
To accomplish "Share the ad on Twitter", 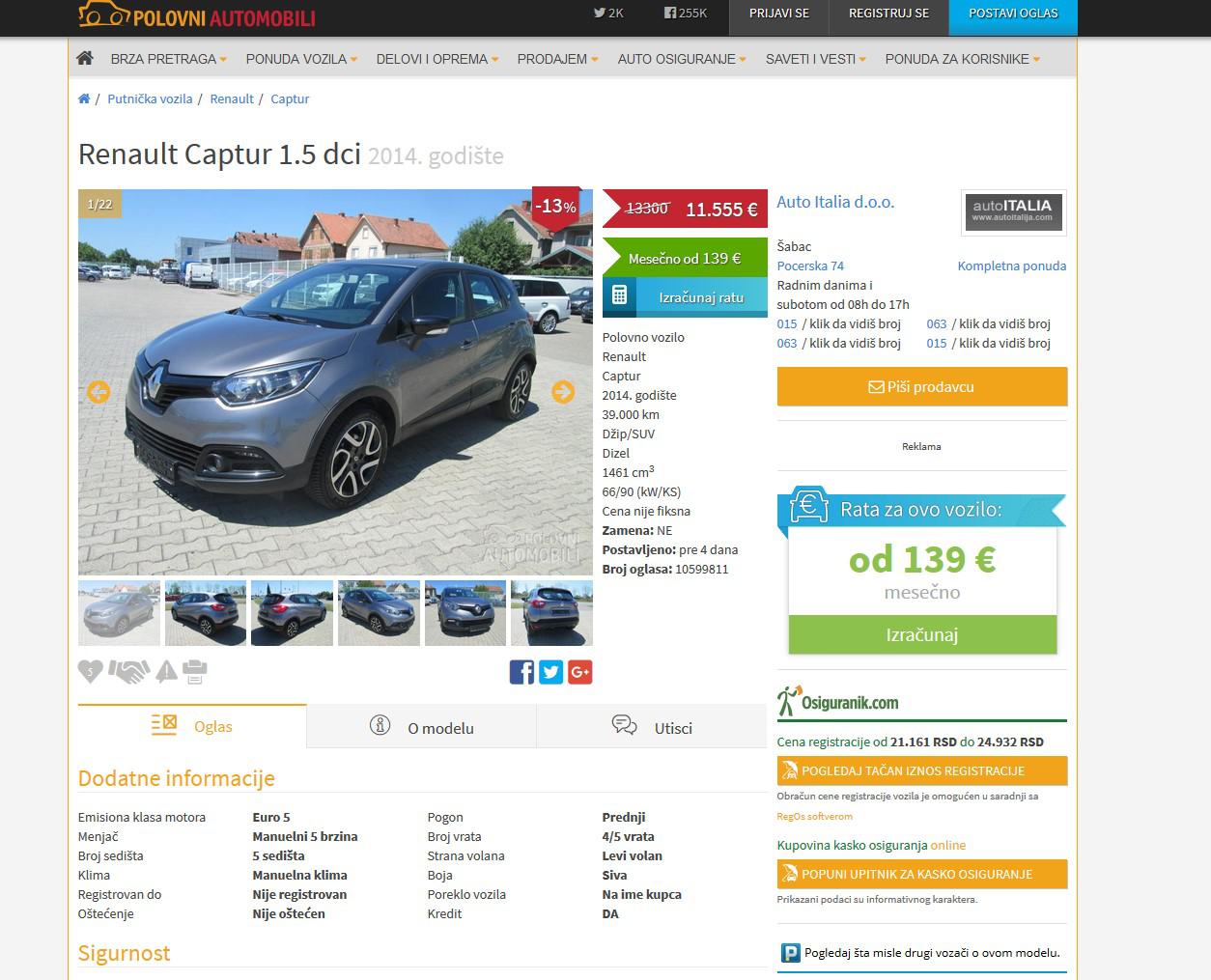I will coord(551,672).
